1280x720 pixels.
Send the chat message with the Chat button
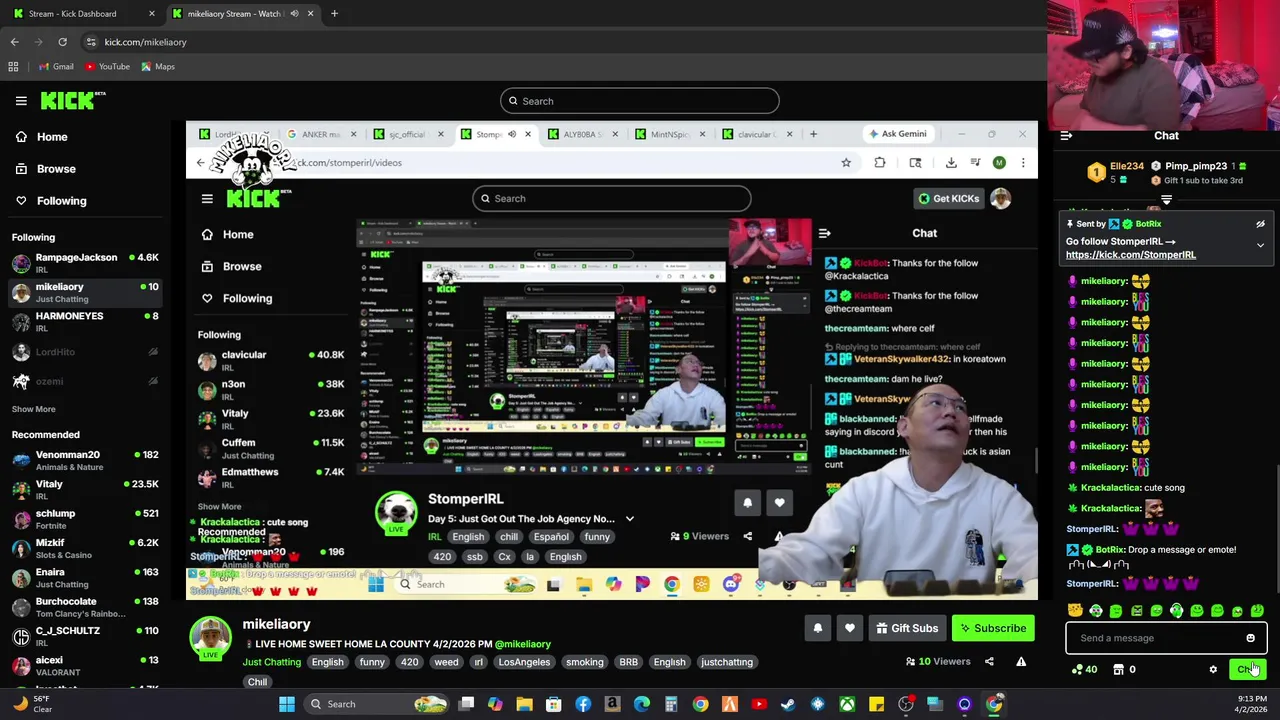pos(1247,670)
